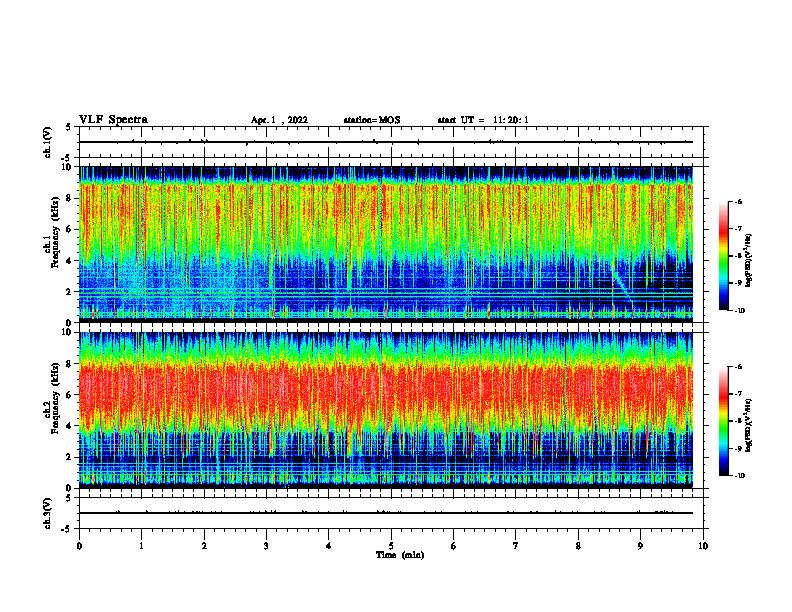The height and width of the screenshot is (612, 792).
Task: Click time axis tick label '5' under spectrograms
Action: tap(391, 546)
